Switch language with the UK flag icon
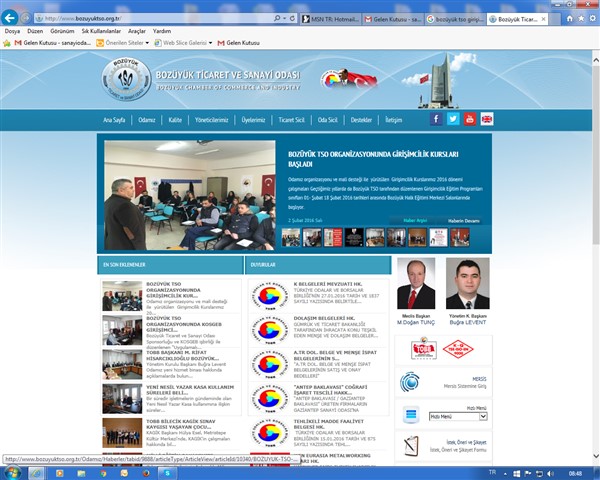 487,119
